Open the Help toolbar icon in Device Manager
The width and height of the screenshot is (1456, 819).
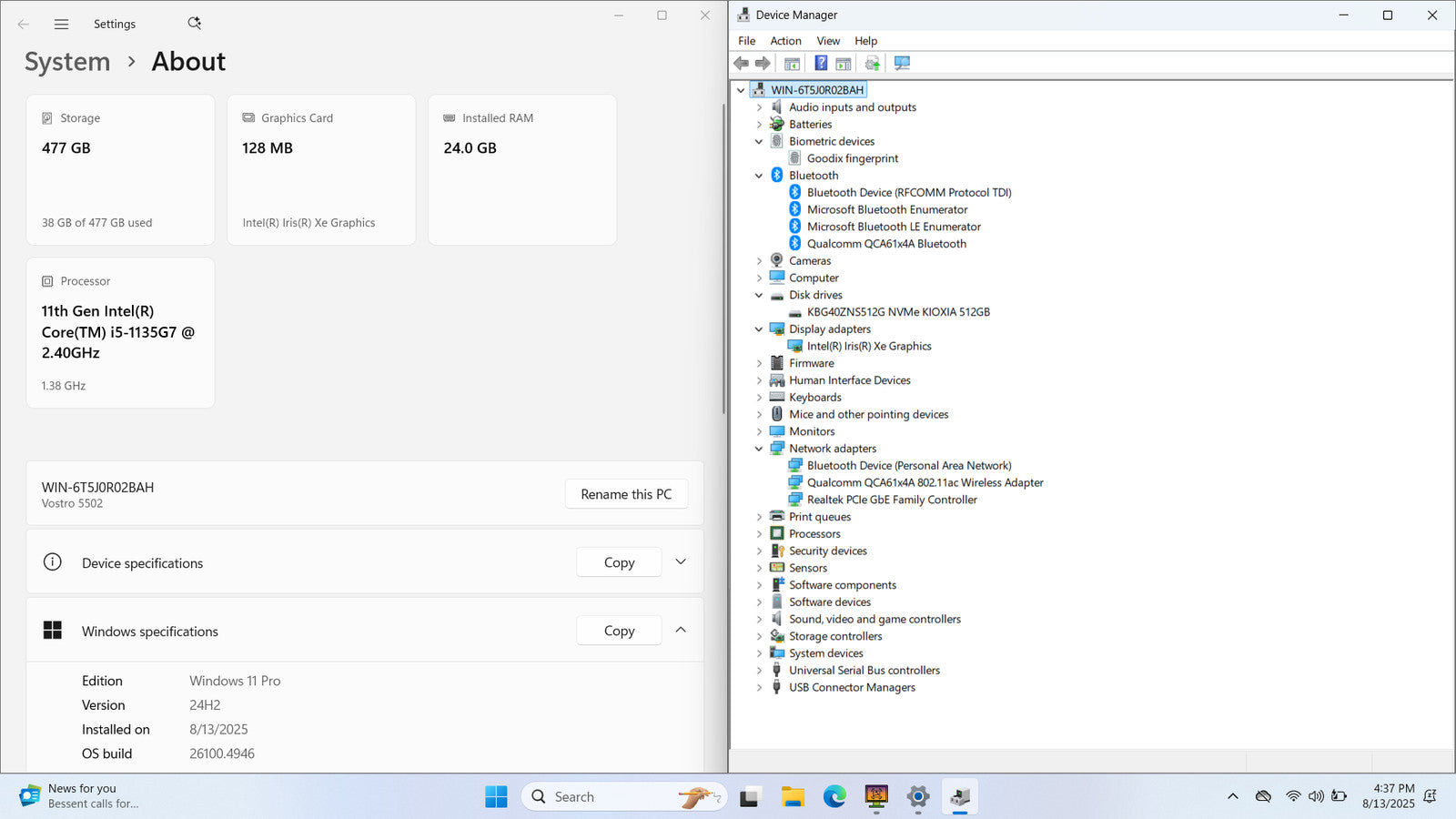pos(821,63)
